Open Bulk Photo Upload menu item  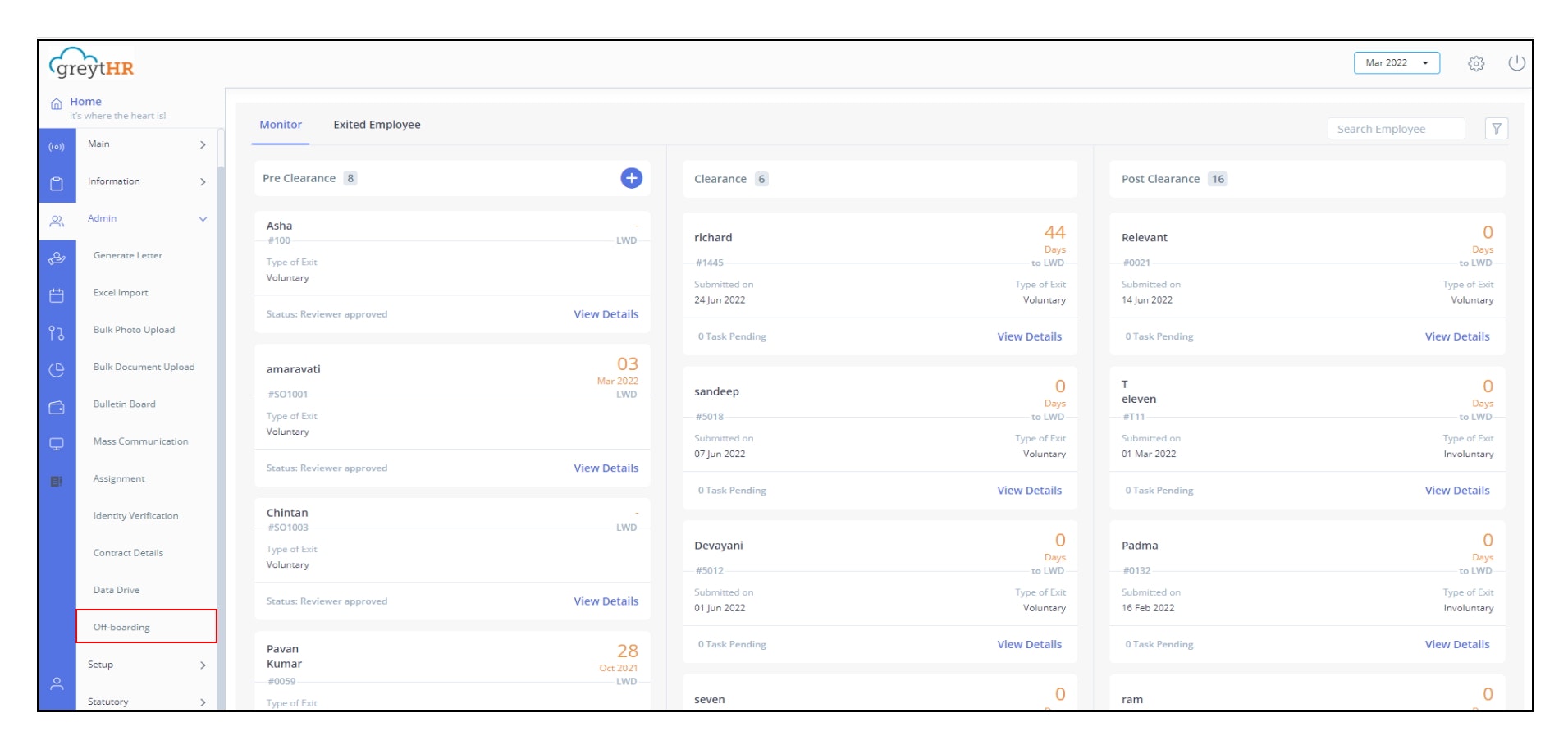pyautogui.click(x=134, y=330)
